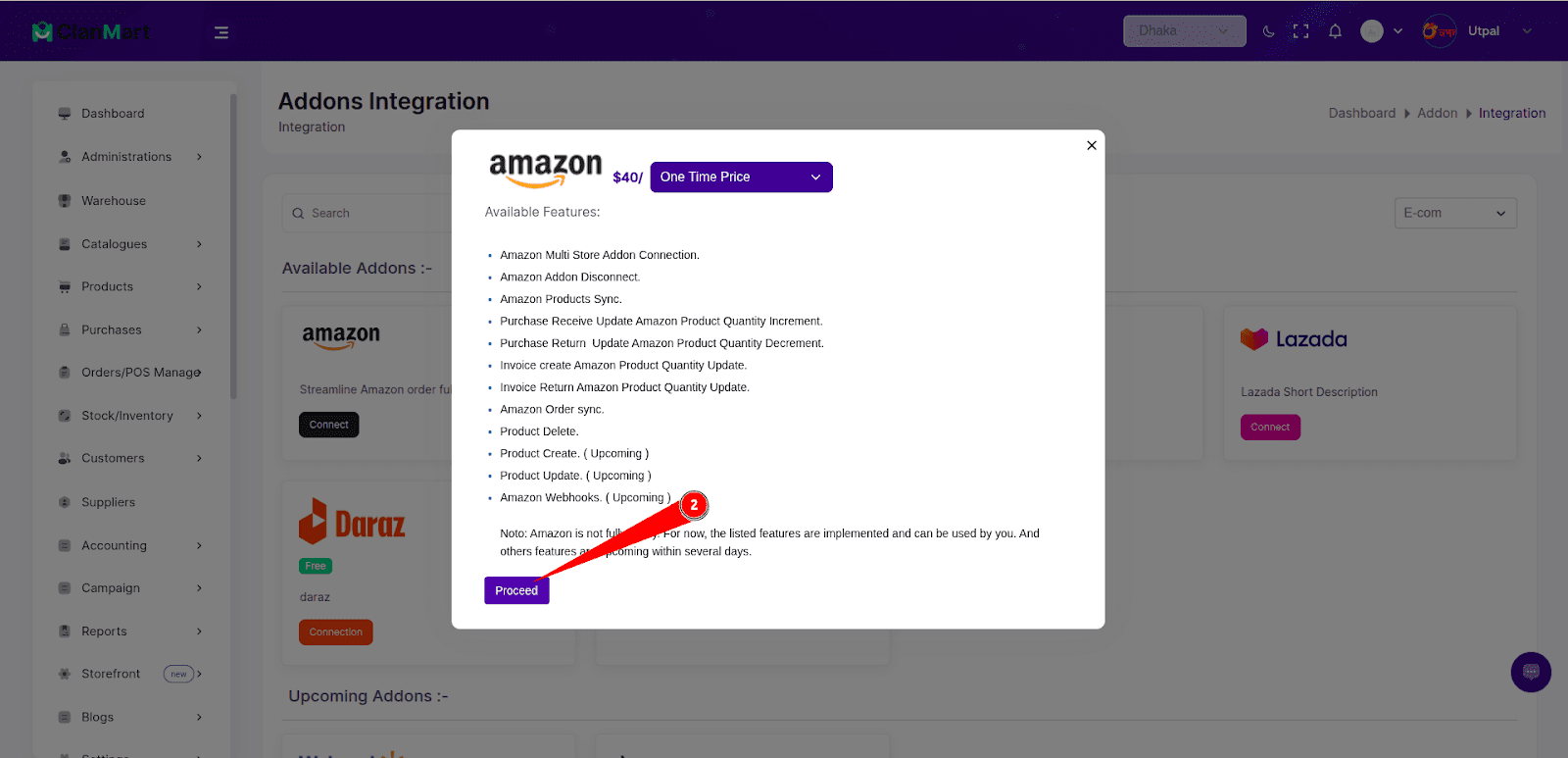Click the Free badge on Daraz card
The width and height of the screenshot is (1568, 758).
316,566
